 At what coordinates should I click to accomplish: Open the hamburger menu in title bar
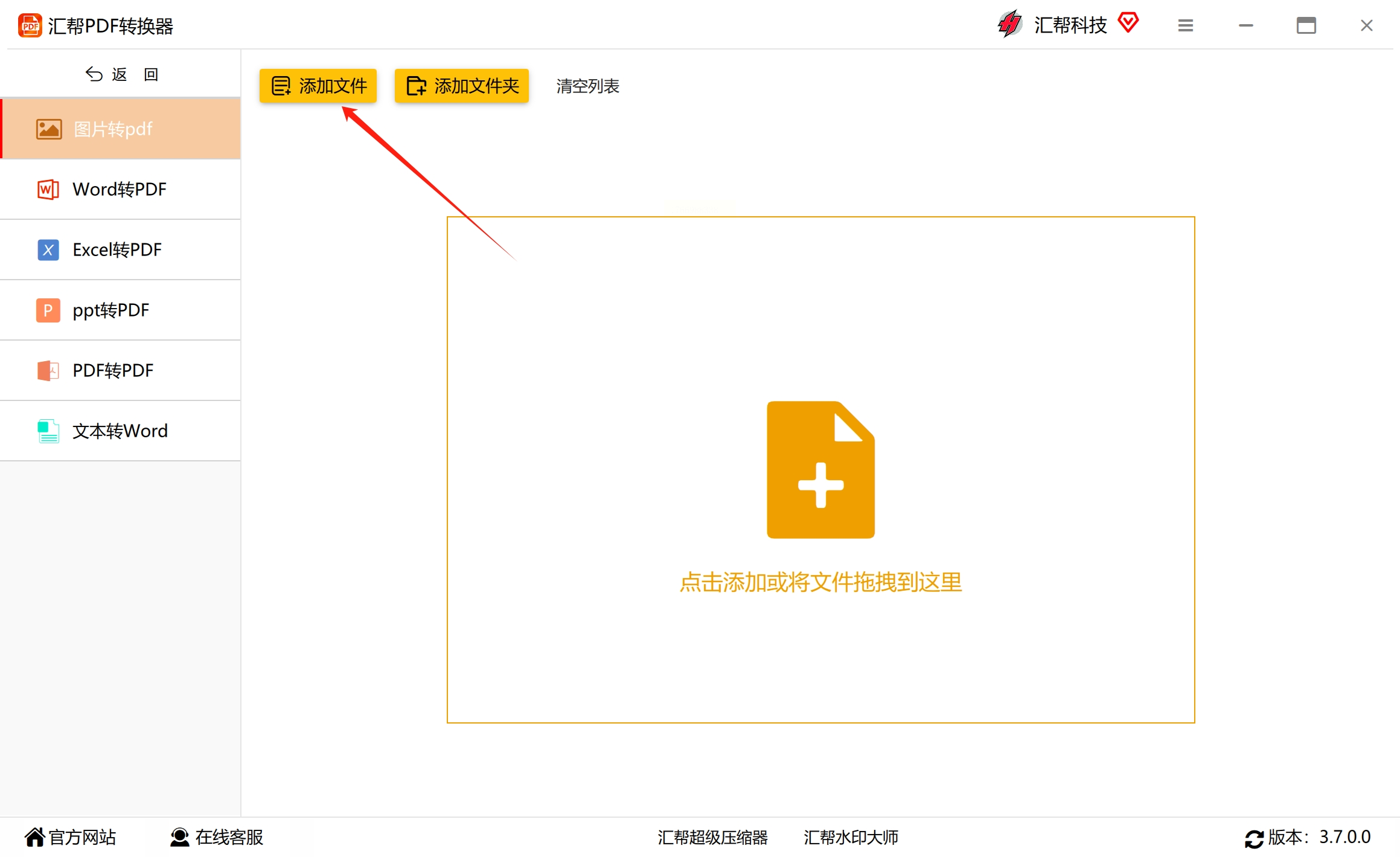click(x=1185, y=25)
